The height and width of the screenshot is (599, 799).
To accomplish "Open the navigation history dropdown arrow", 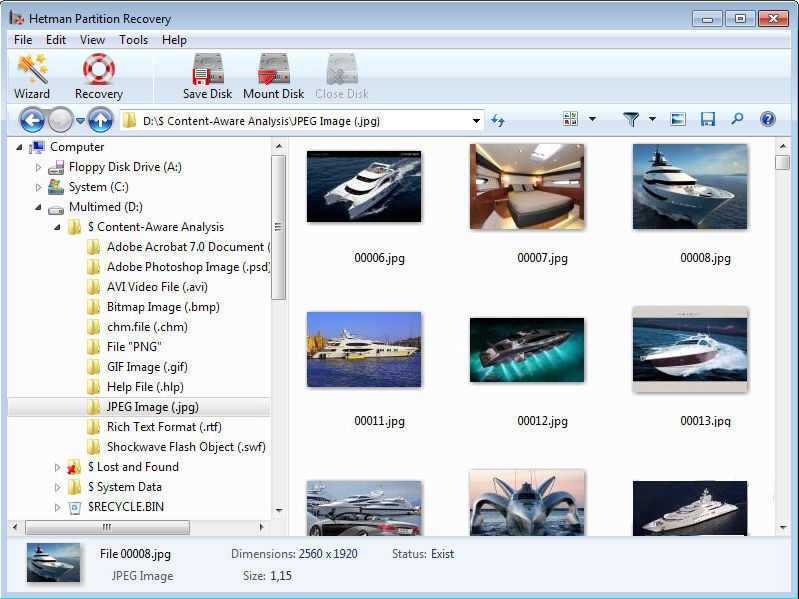I will point(80,121).
